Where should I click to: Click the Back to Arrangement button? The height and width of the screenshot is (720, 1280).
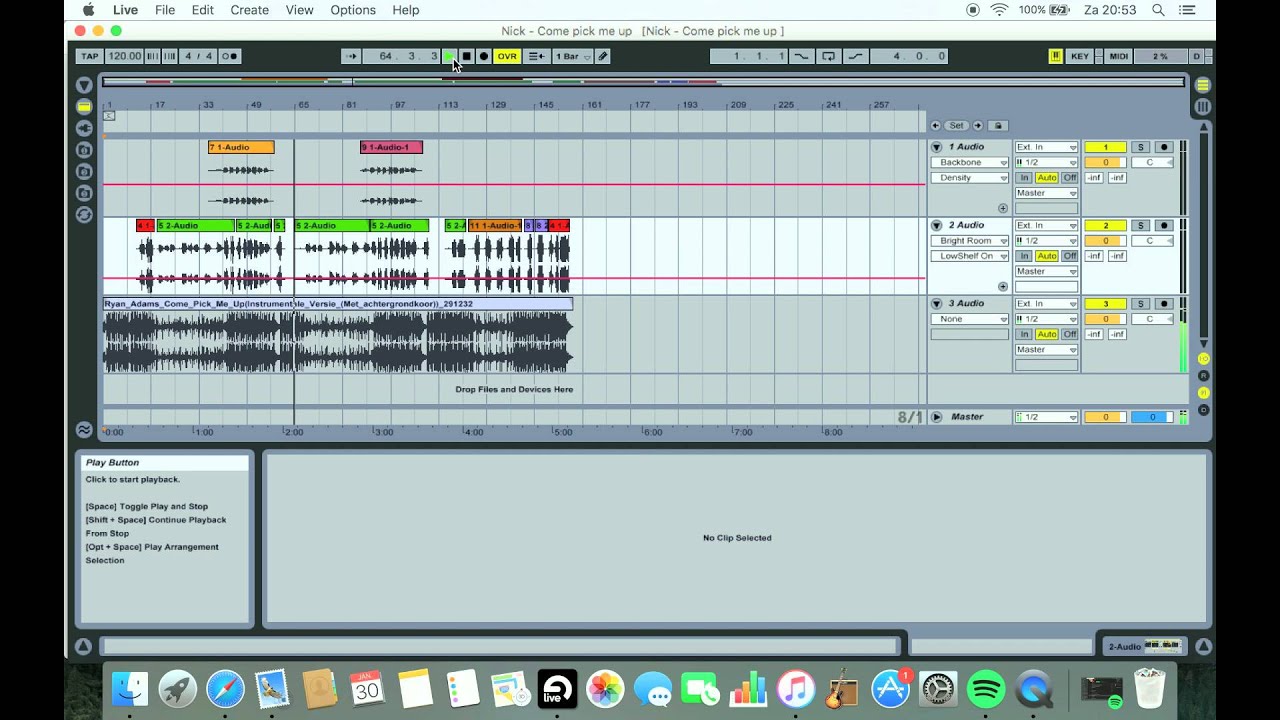coord(536,56)
